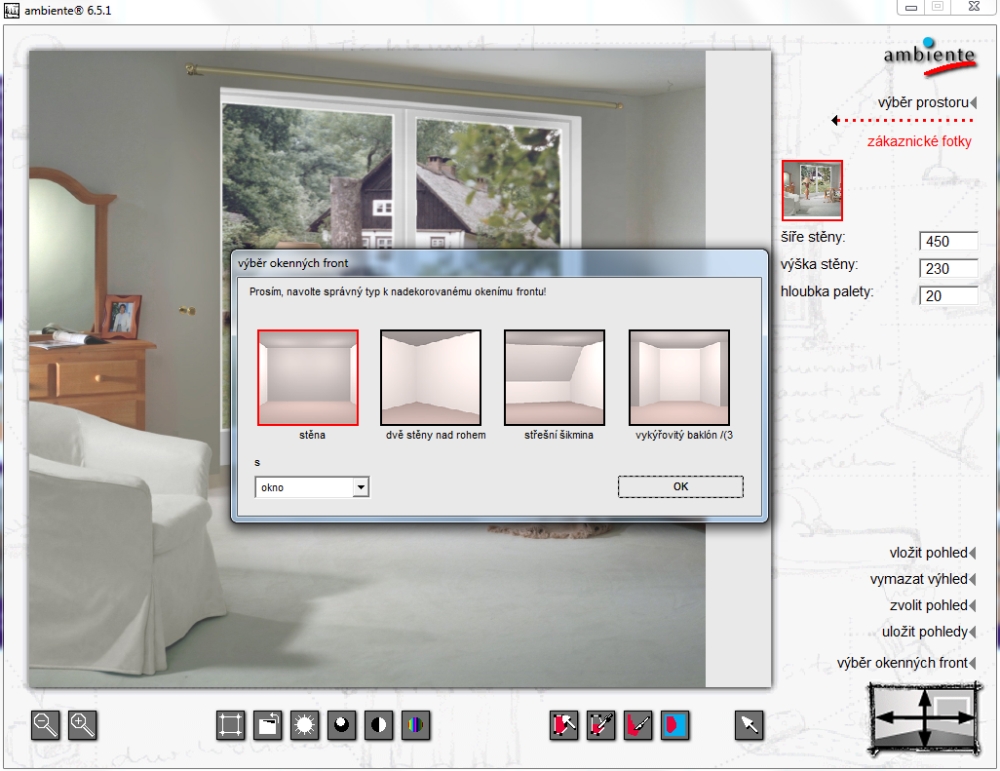Select 'dvě stěny nad rohem' option
The width and height of the screenshot is (1000, 771).
tap(430, 377)
